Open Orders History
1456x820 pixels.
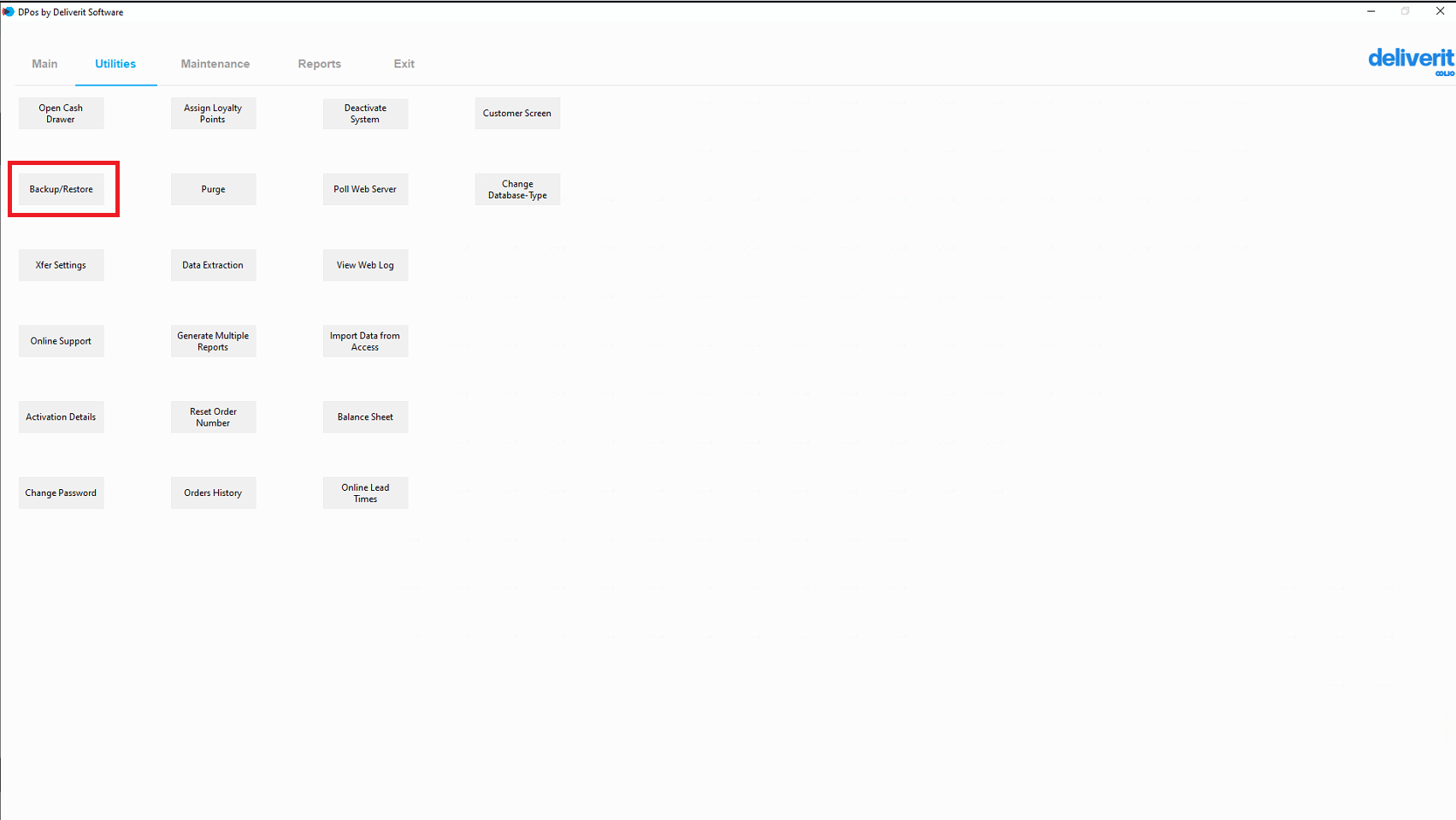213,493
